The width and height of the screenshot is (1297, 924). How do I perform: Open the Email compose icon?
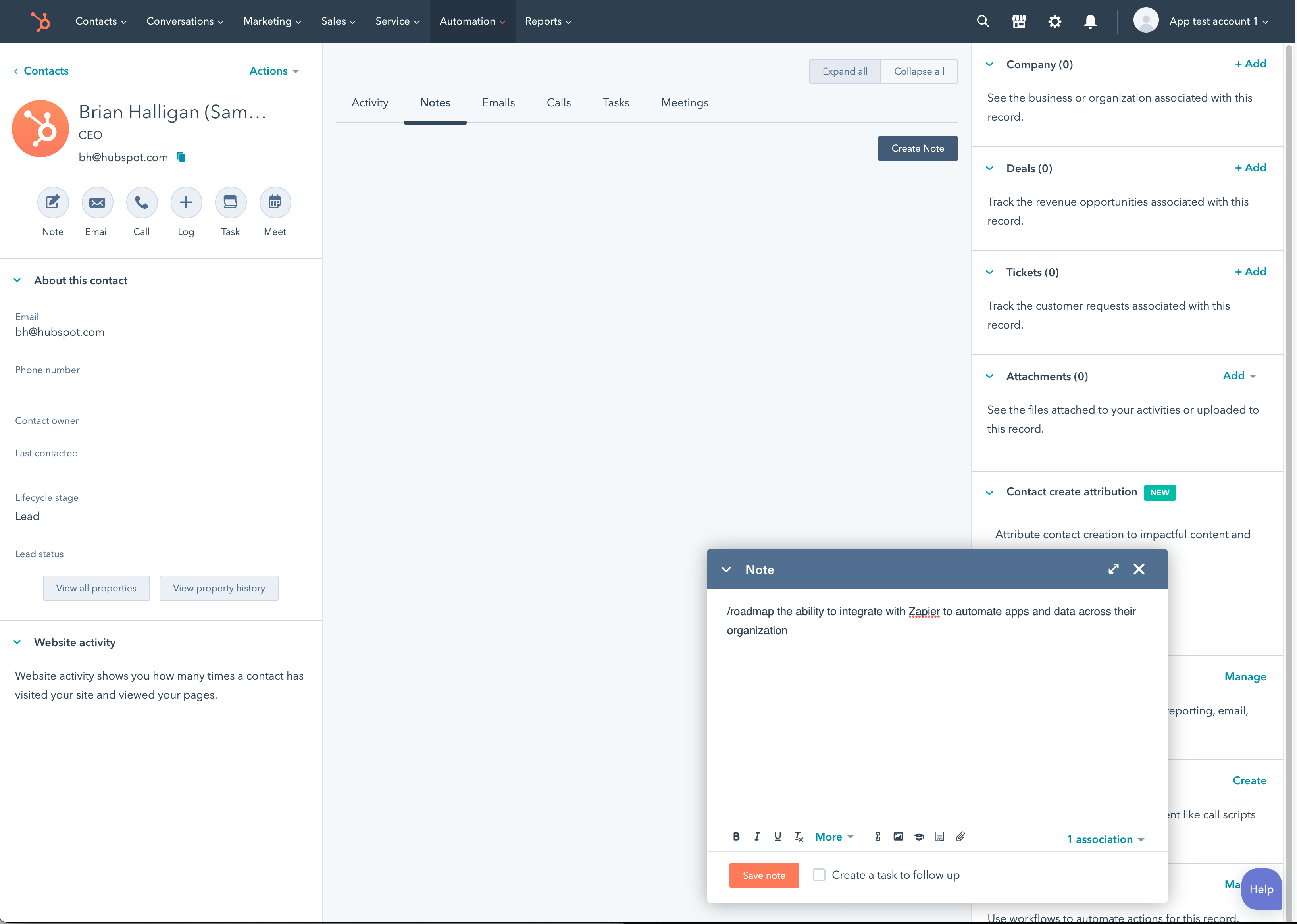tap(97, 202)
